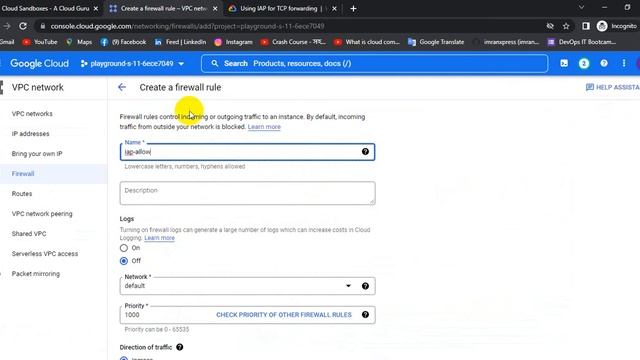Click the browser address bar URL
The image size is (640, 360).
(188, 26)
